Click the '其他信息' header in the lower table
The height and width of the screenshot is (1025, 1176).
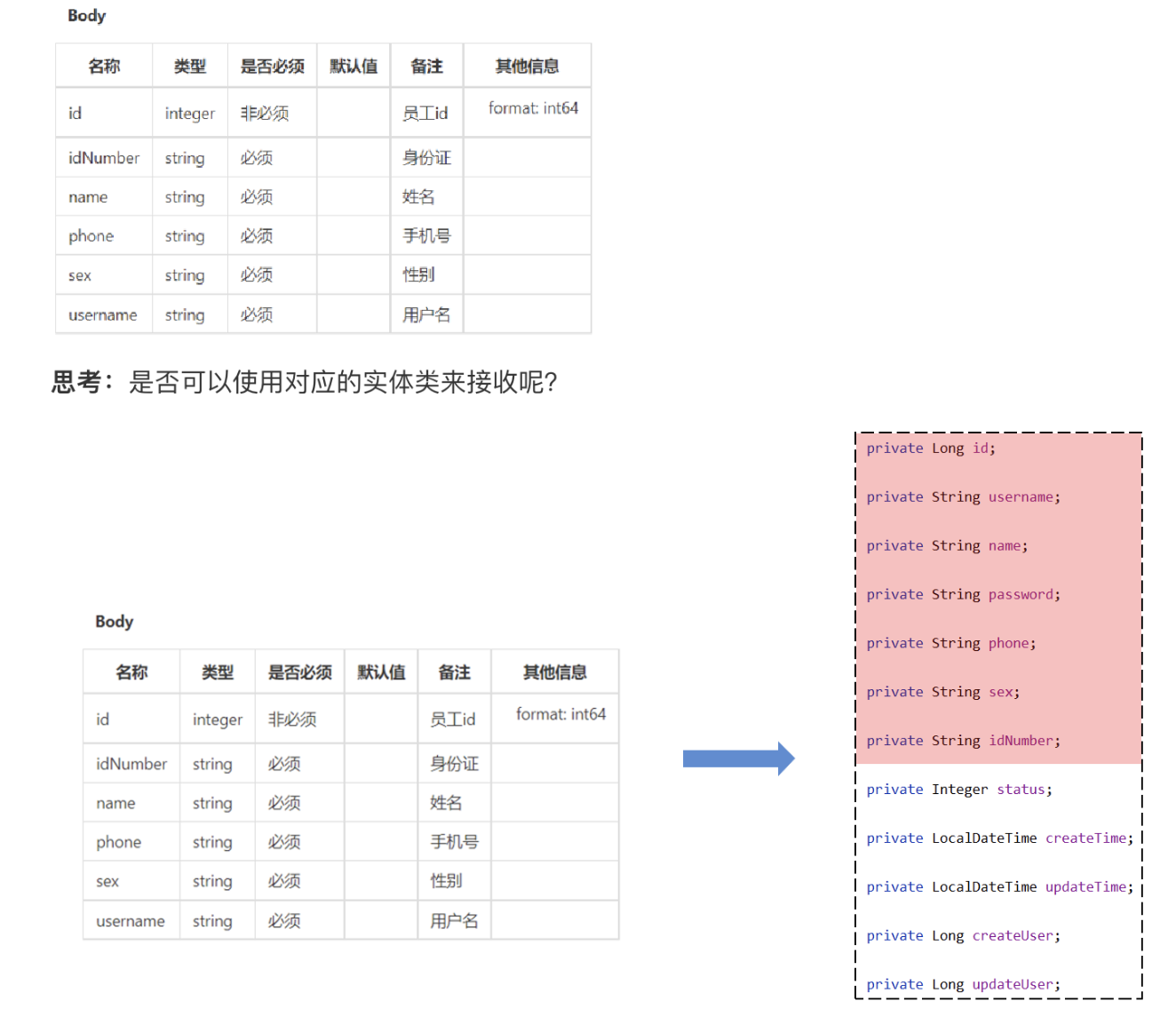(555, 672)
